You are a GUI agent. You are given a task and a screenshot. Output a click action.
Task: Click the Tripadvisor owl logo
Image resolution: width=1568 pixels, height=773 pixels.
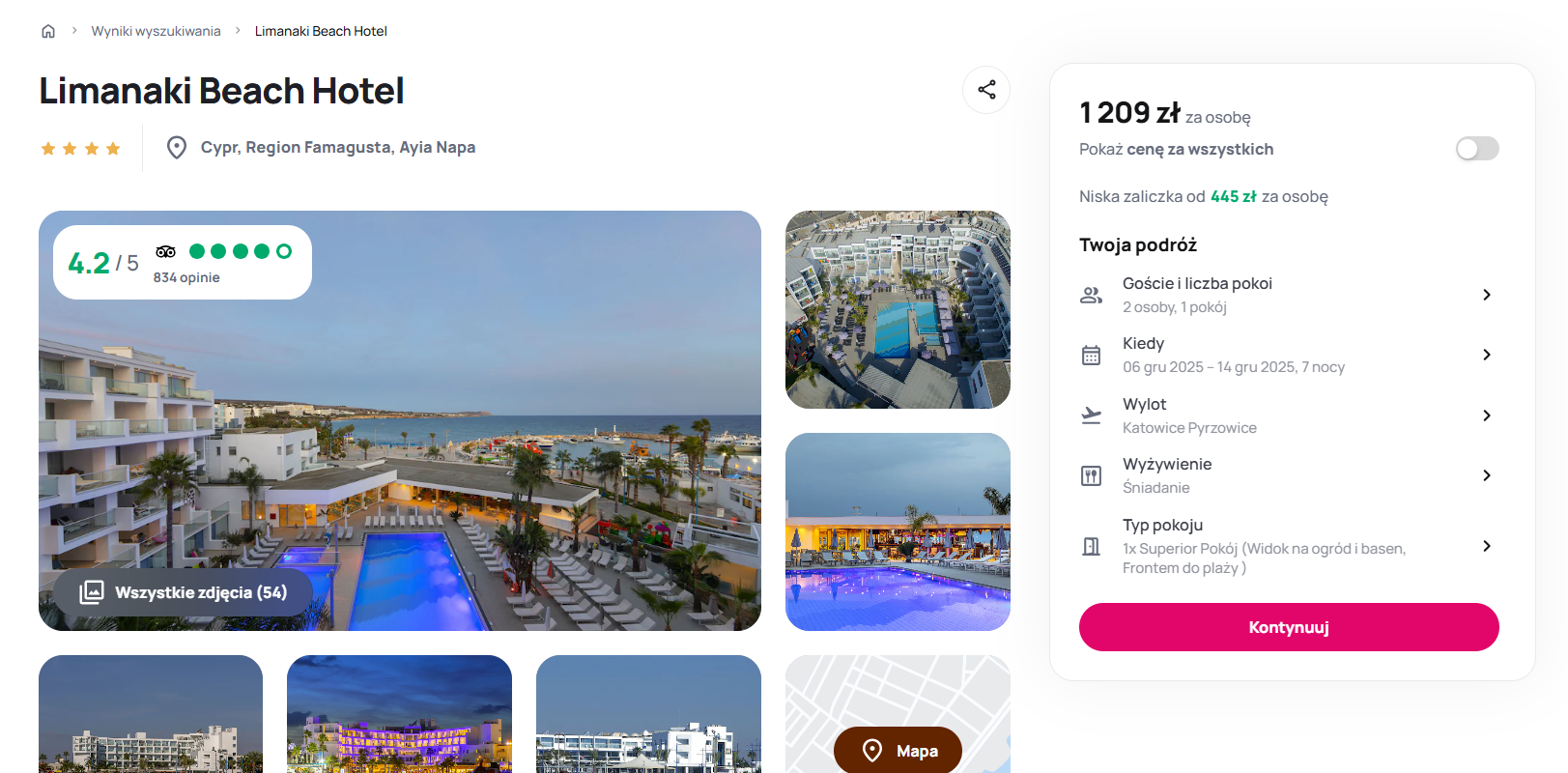[x=166, y=251]
